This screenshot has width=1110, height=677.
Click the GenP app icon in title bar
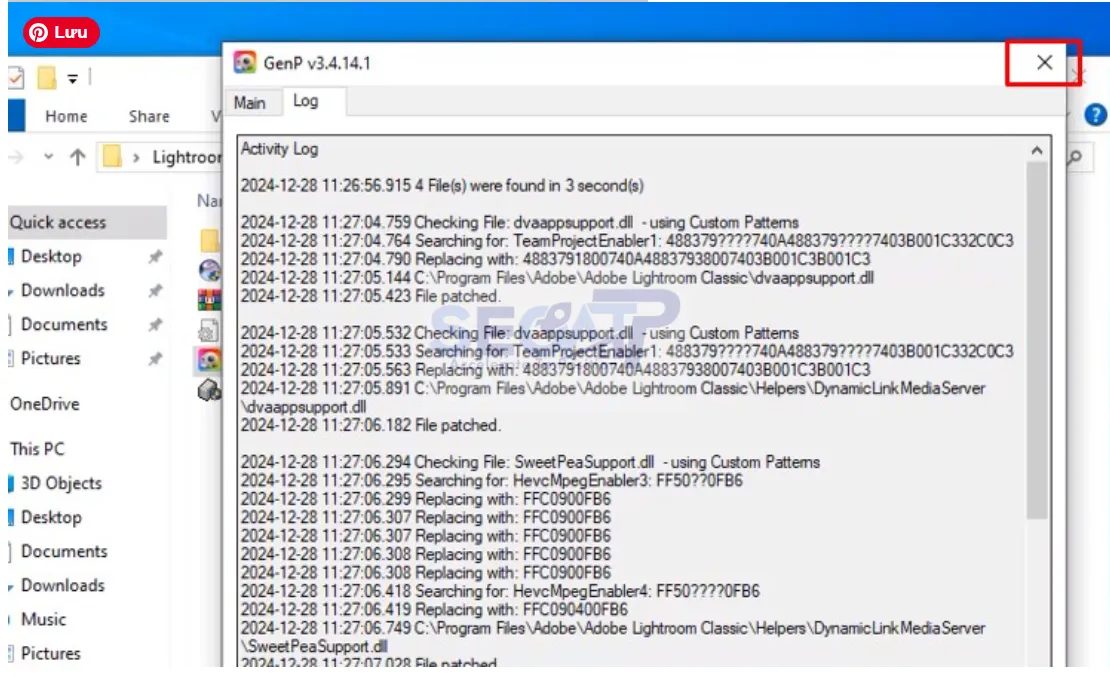click(244, 63)
